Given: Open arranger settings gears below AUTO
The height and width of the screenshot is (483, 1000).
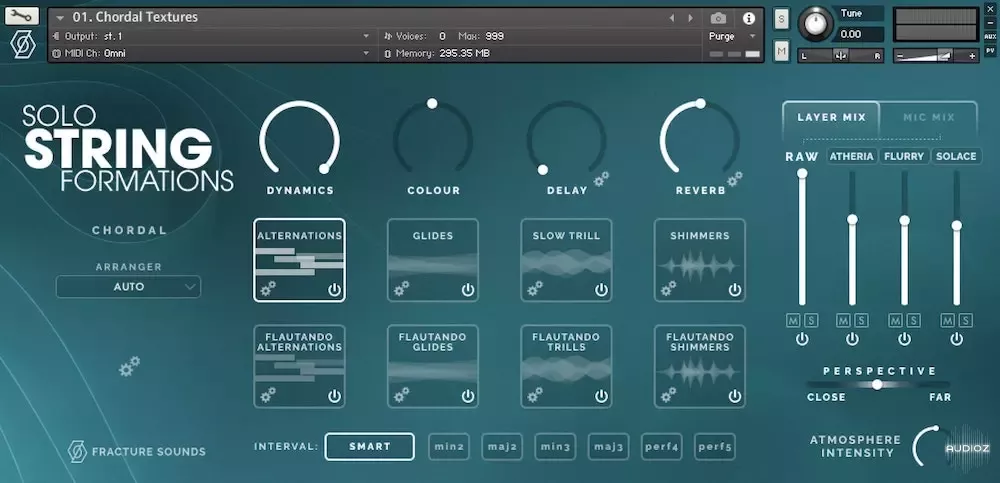Looking at the screenshot, I should click(x=129, y=366).
